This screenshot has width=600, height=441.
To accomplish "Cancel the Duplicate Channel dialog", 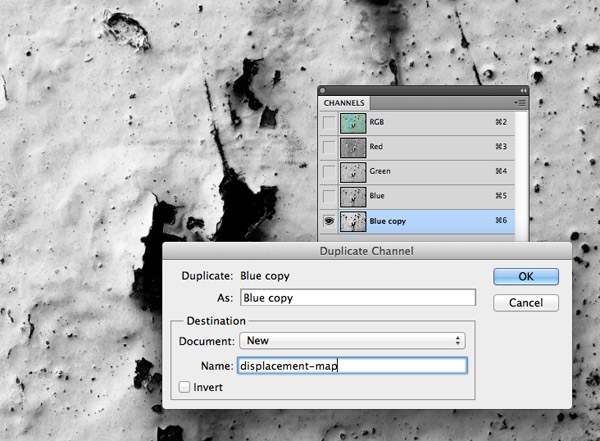I will [x=525, y=302].
